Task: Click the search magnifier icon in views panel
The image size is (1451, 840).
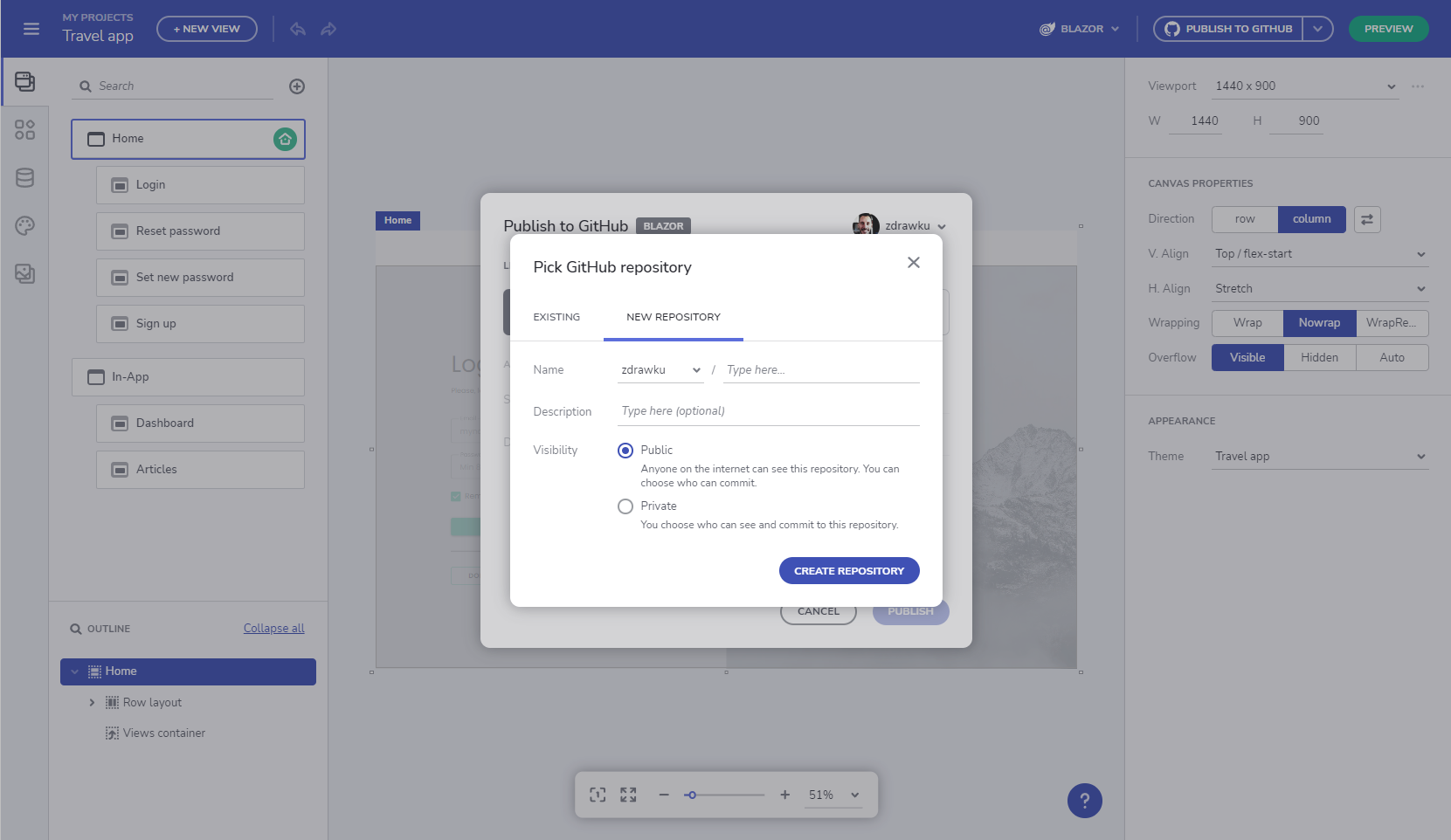Action: coord(86,86)
